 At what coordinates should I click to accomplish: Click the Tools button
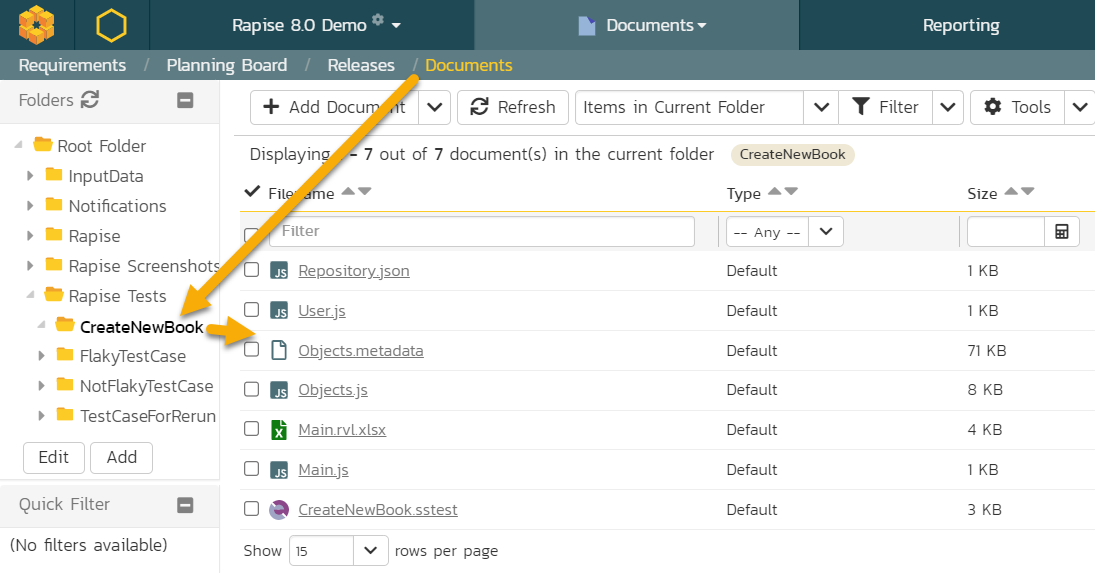(x=1017, y=107)
